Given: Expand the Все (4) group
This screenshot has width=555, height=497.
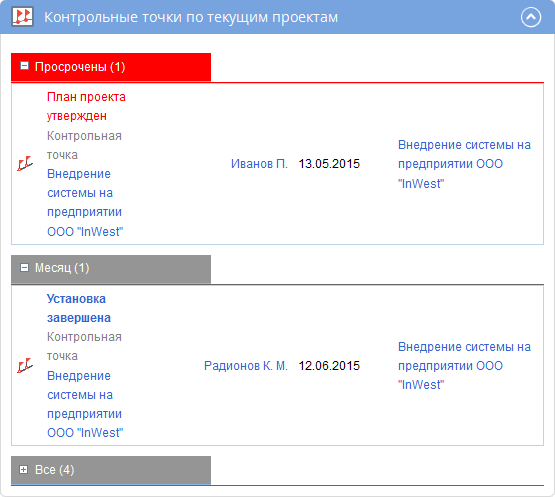Looking at the screenshot, I should (24, 469).
